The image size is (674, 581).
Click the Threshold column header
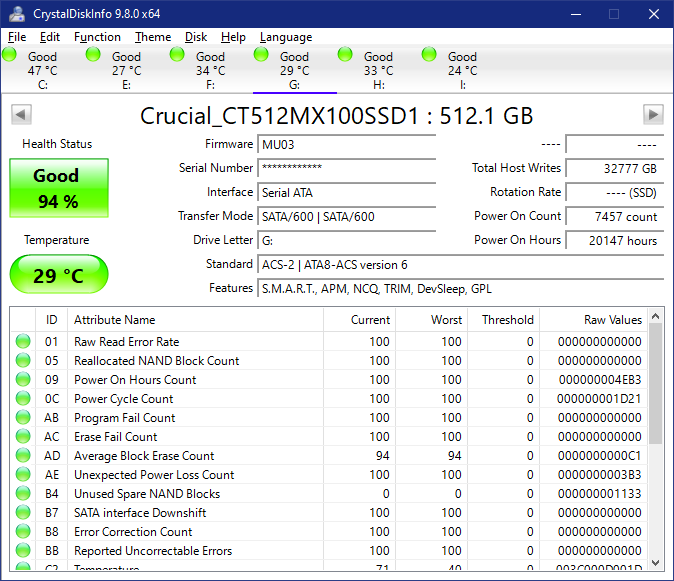(504, 320)
